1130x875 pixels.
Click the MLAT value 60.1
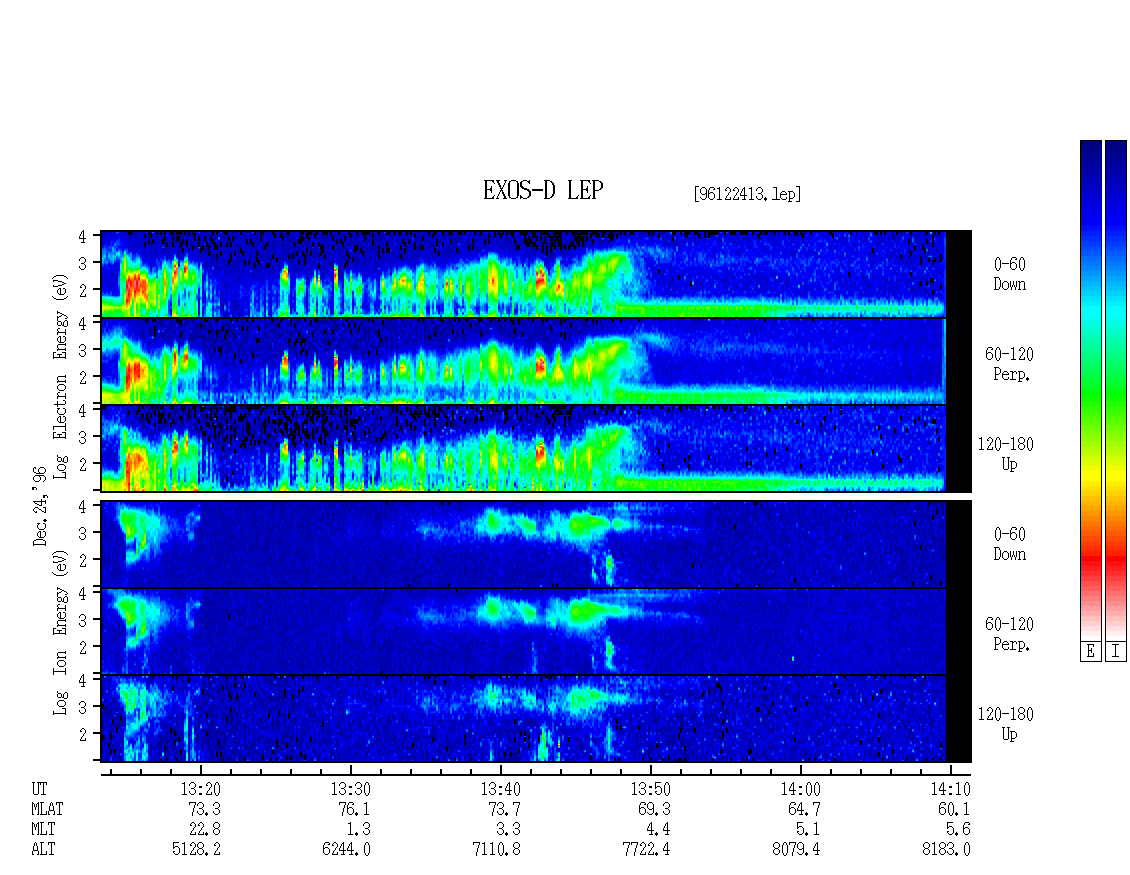953,809
